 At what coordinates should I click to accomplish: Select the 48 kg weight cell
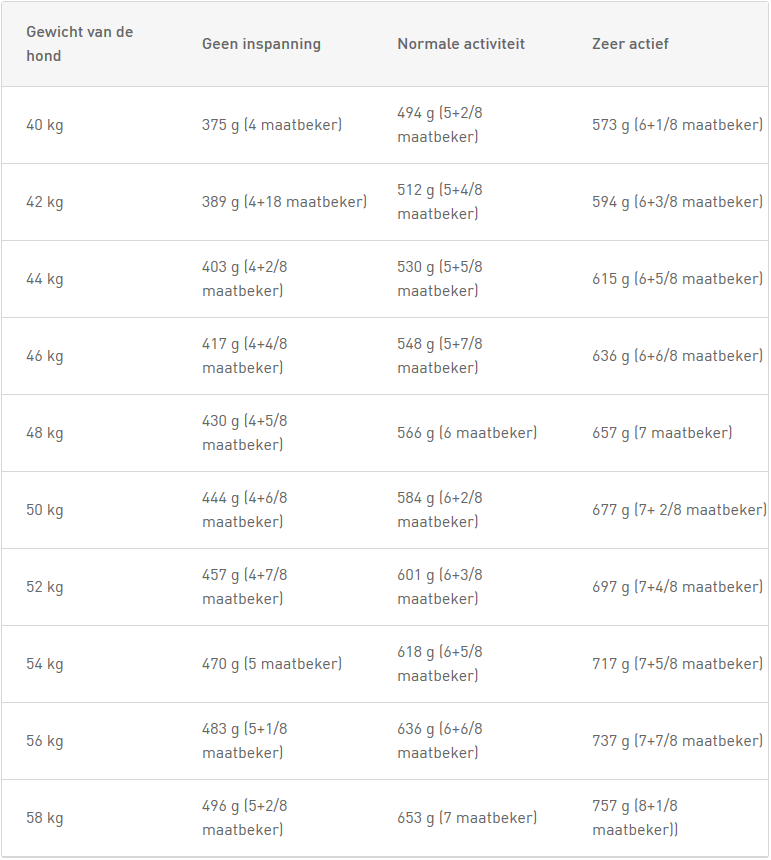[45, 433]
